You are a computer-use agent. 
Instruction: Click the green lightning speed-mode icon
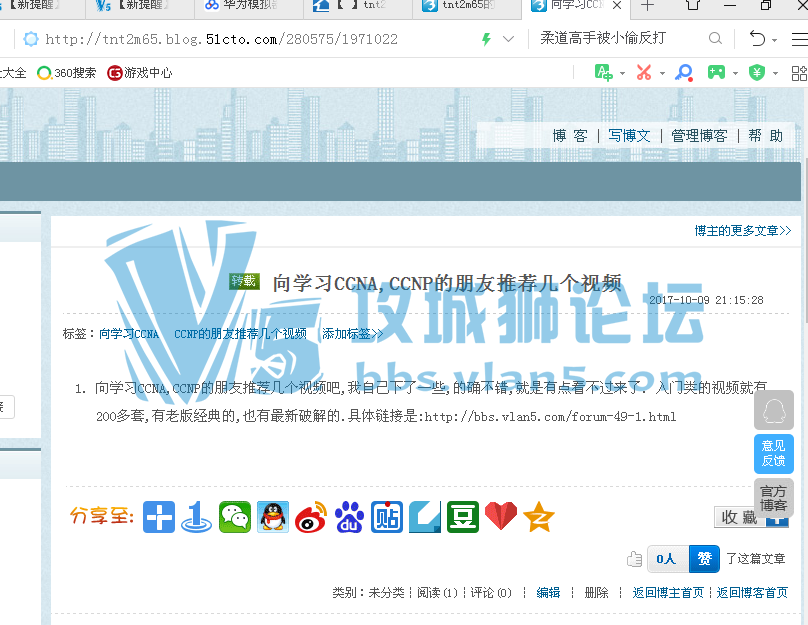(x=486, y=39)
